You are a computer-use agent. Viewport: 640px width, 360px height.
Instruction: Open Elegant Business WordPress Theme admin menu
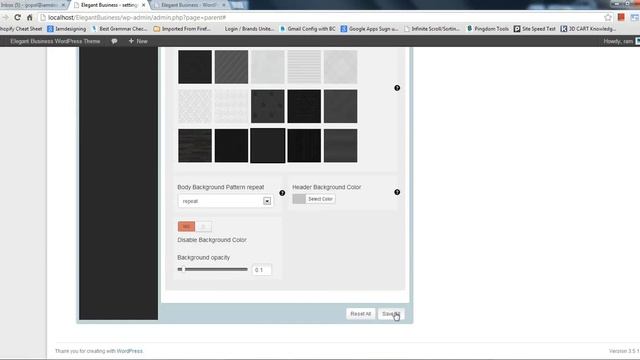click(x=55, y=41)
